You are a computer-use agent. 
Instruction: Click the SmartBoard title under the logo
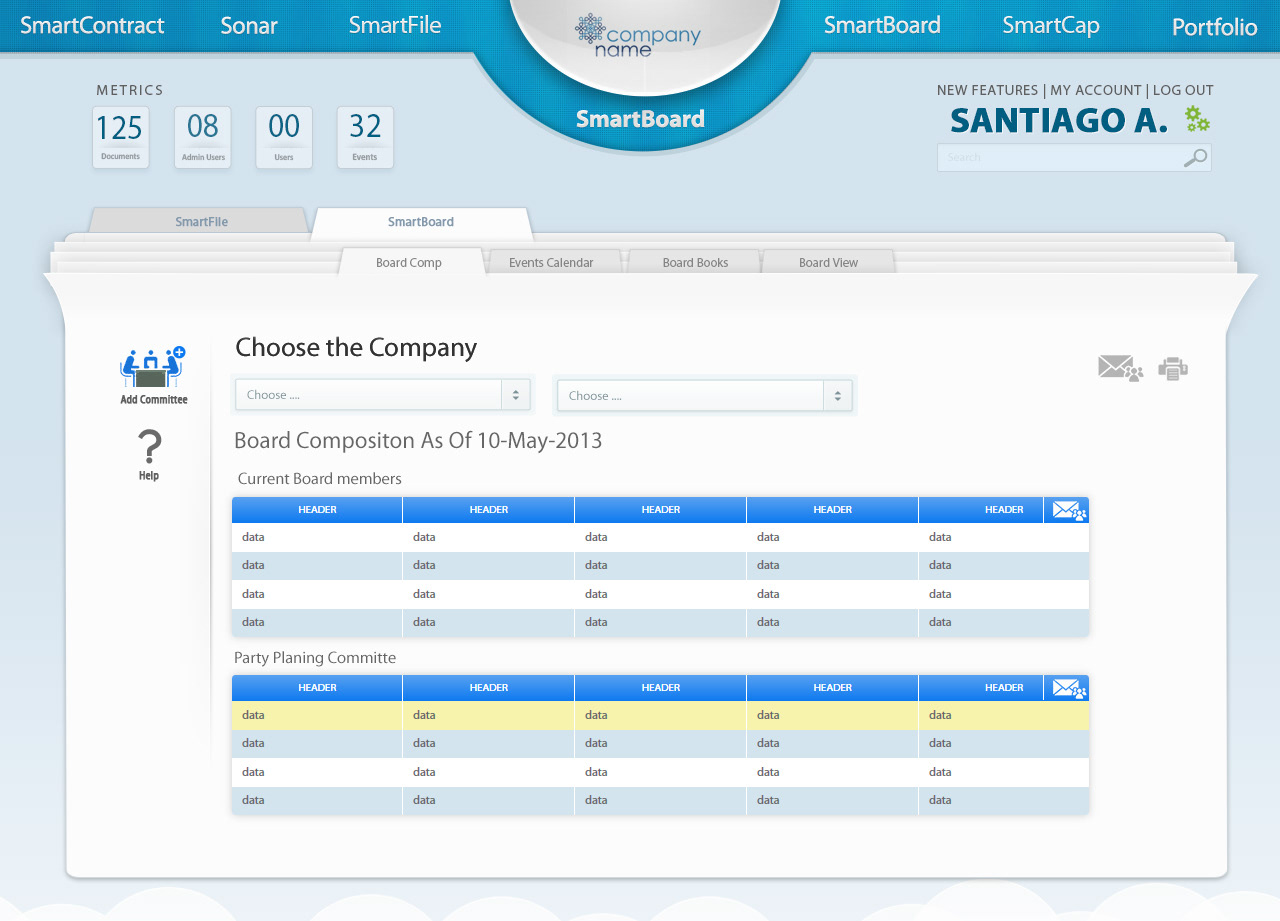pyautogui.click(x=640, y=119)
